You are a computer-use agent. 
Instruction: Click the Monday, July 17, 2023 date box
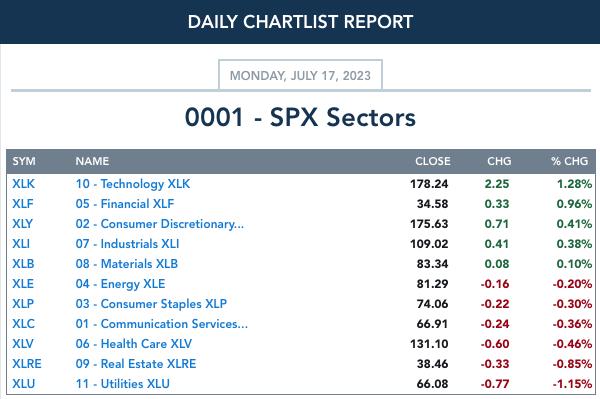click(300, 75)
